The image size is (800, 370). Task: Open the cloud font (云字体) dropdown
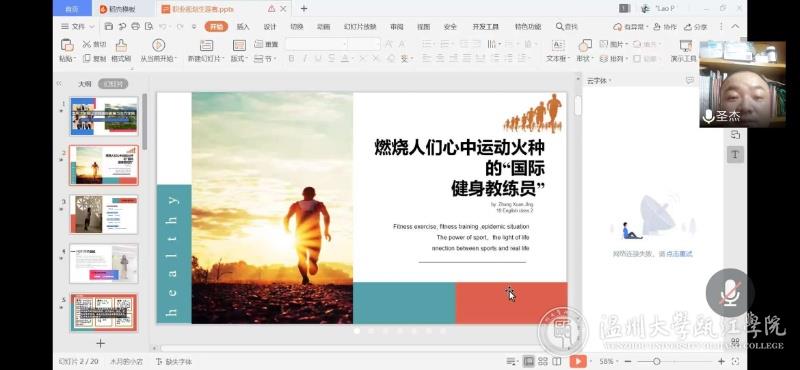(x=599, y=81)
